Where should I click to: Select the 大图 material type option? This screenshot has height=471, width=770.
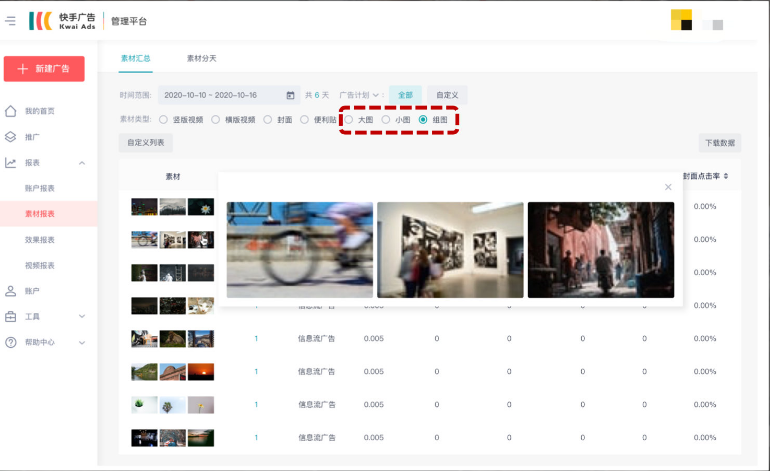click(x=349, y=120)
